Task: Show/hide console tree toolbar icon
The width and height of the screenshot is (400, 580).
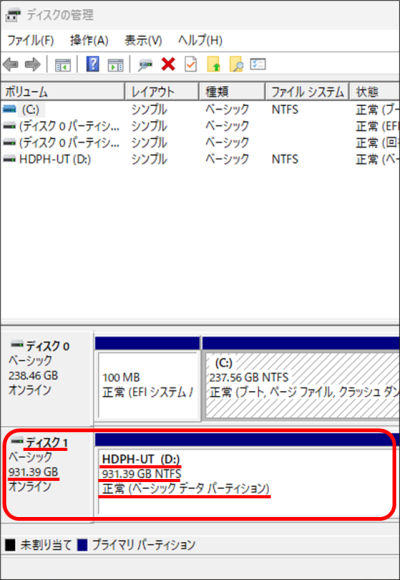Action: 63,65
